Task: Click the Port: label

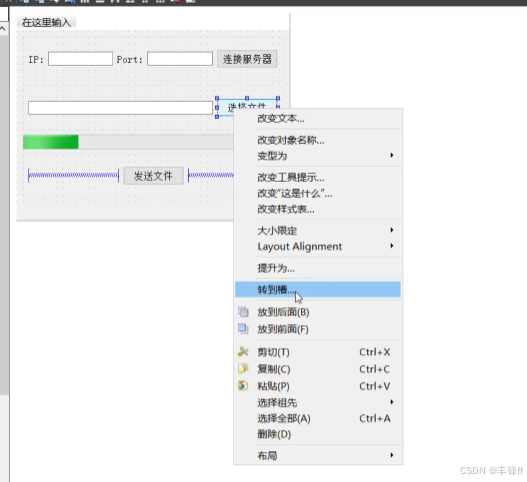Action: click(x=129, y=59)
